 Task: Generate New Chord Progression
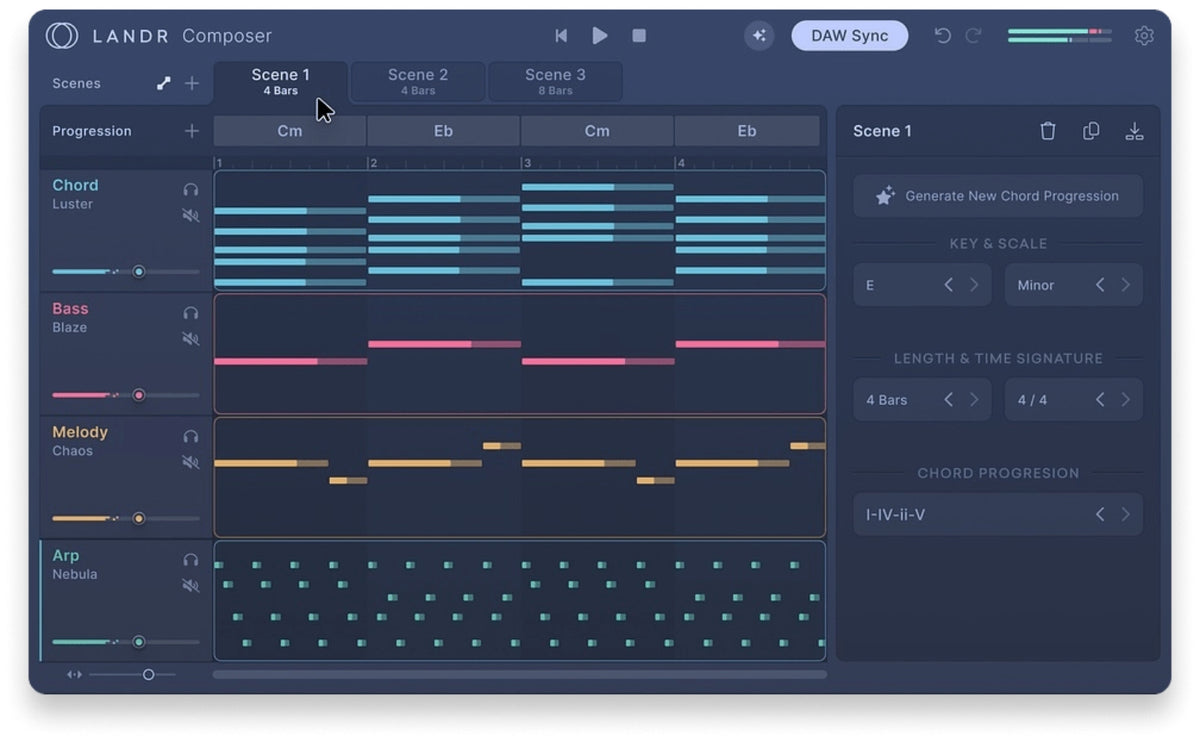998,196
